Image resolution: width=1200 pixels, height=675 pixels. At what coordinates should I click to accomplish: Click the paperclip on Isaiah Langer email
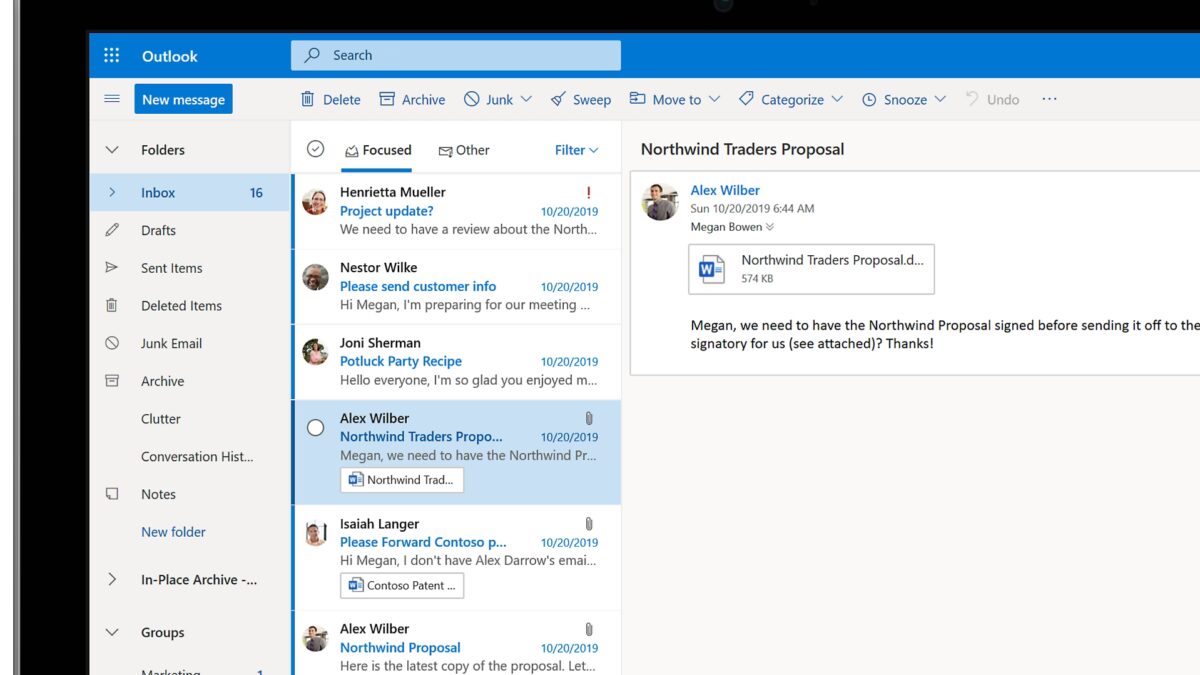coord(589,523)
